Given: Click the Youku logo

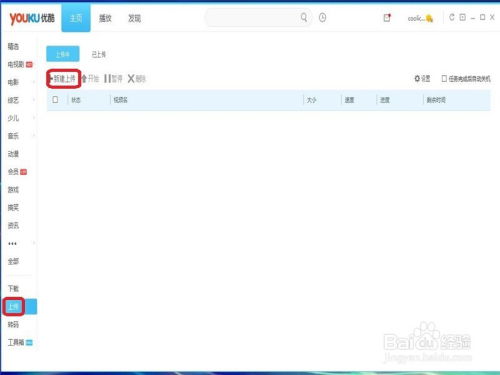Looking at the screenshot, I should [32, 18].
